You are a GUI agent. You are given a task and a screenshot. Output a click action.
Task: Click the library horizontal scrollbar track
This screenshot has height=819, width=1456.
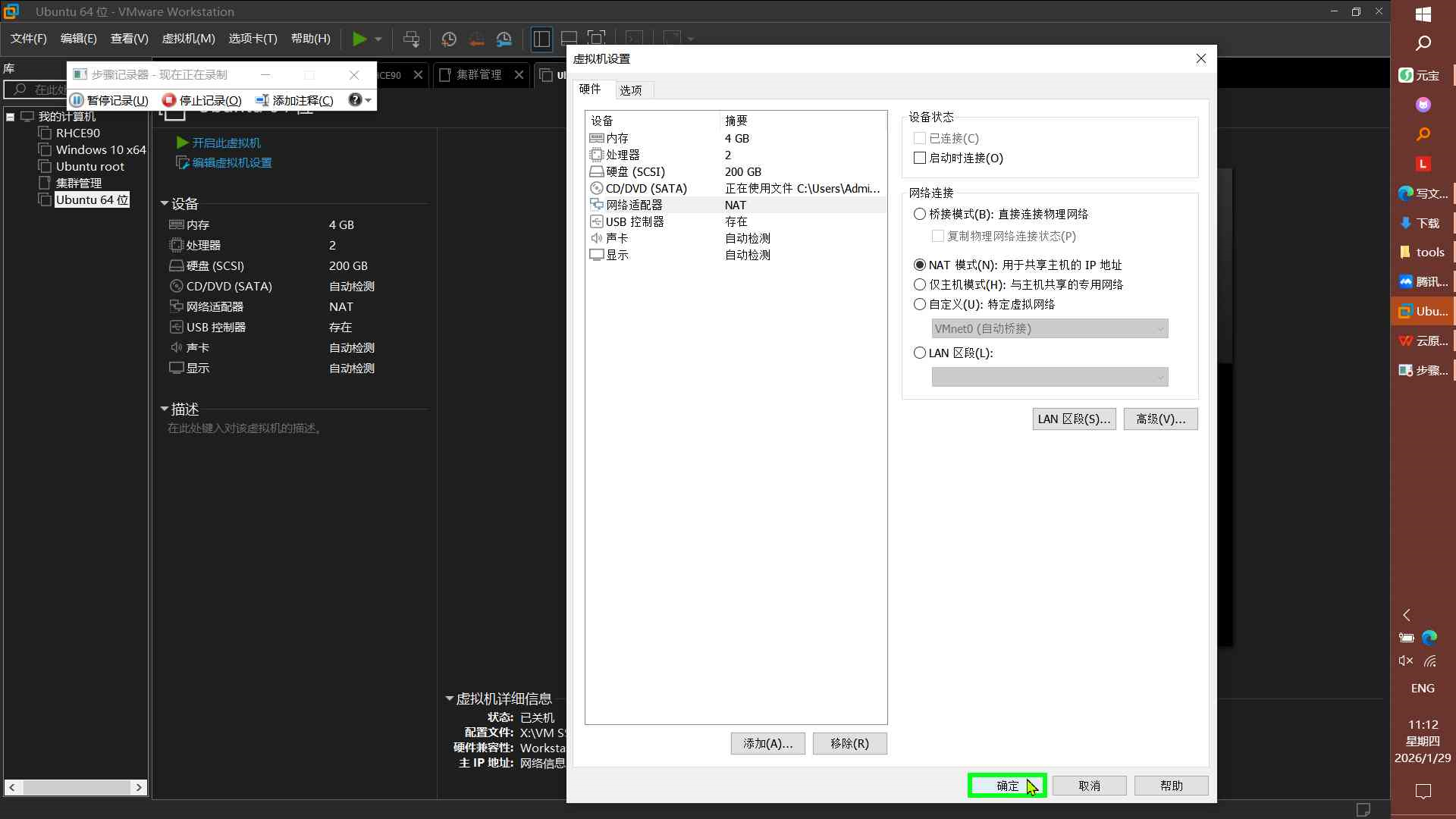pos(76,787)
